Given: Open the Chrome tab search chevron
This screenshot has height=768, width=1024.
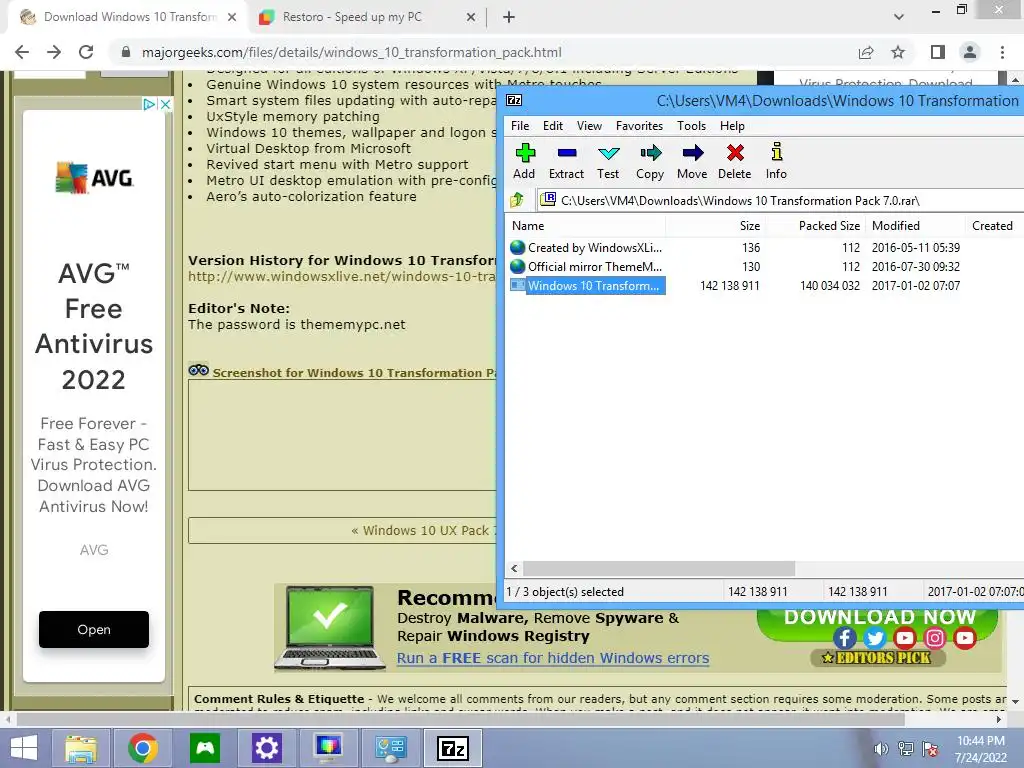Looking at the screenshot, I should [x=899, y=17].
